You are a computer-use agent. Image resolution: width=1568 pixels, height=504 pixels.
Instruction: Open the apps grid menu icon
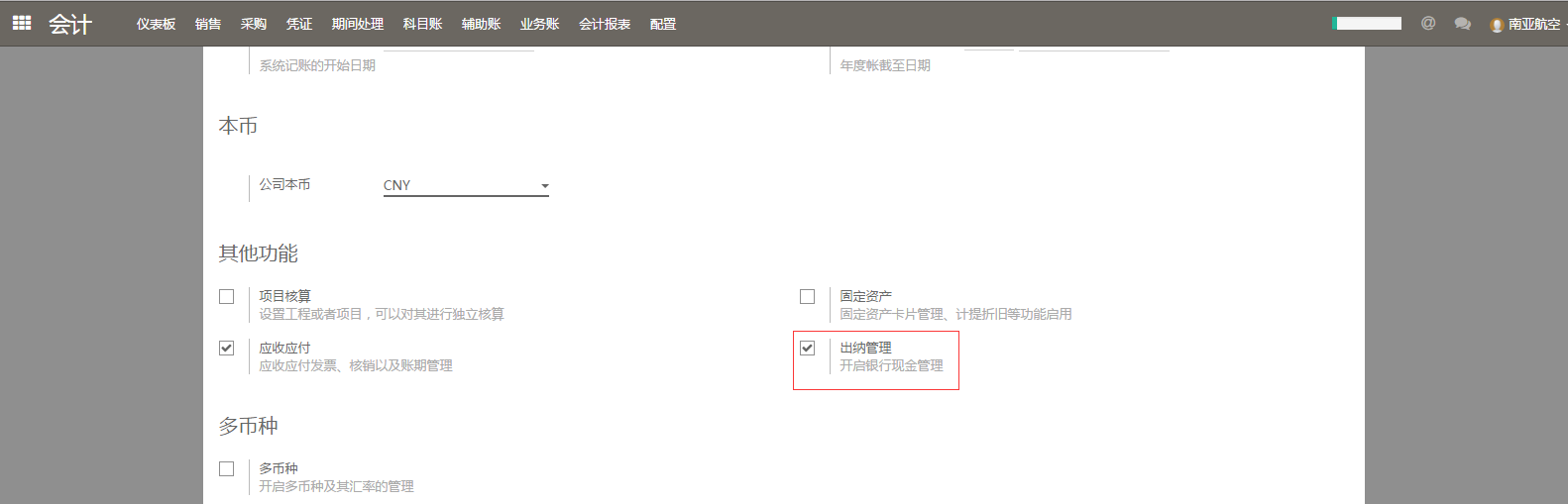pos(22,23)
